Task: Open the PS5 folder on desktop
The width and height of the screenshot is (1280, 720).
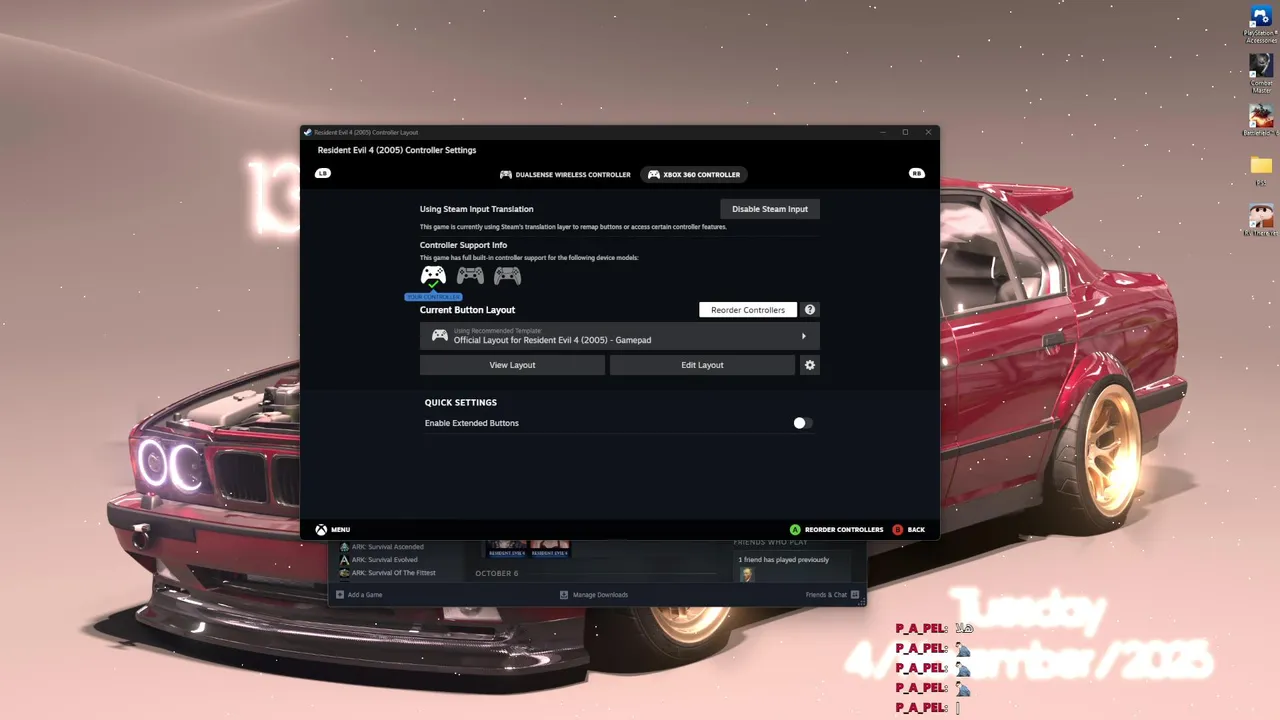Action: (1261, 170)
